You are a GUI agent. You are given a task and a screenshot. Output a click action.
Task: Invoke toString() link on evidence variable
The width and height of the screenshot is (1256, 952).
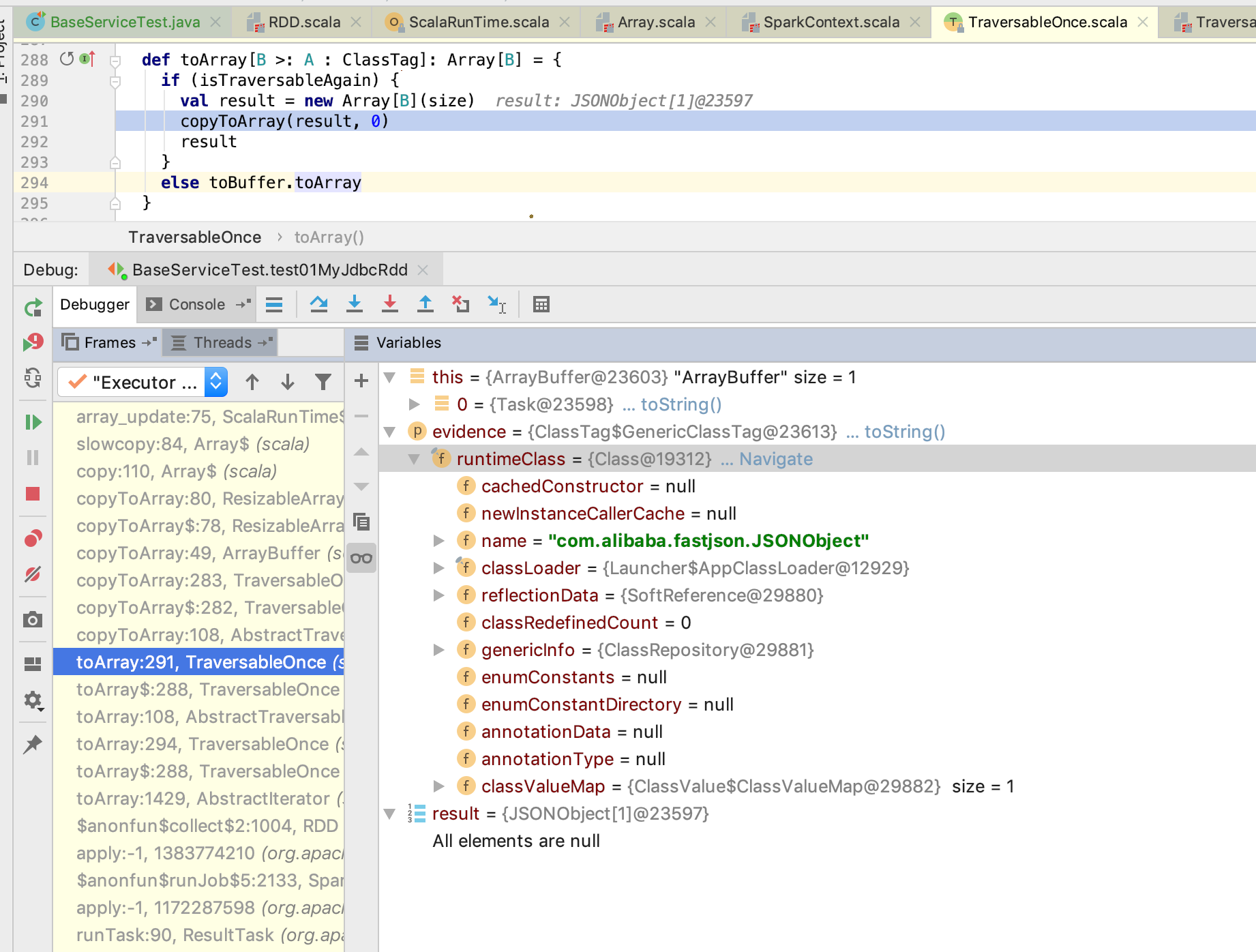point(903,431)
